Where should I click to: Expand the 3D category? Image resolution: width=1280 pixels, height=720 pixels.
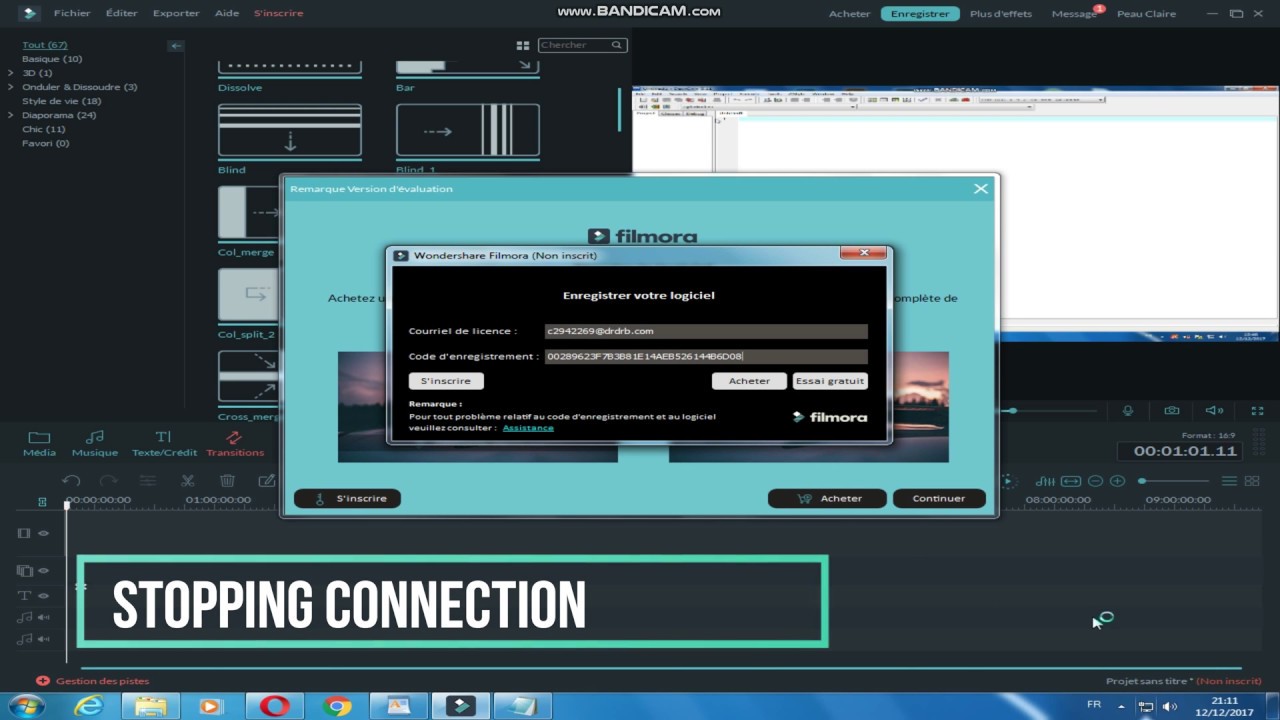click(x=11, y=73)
